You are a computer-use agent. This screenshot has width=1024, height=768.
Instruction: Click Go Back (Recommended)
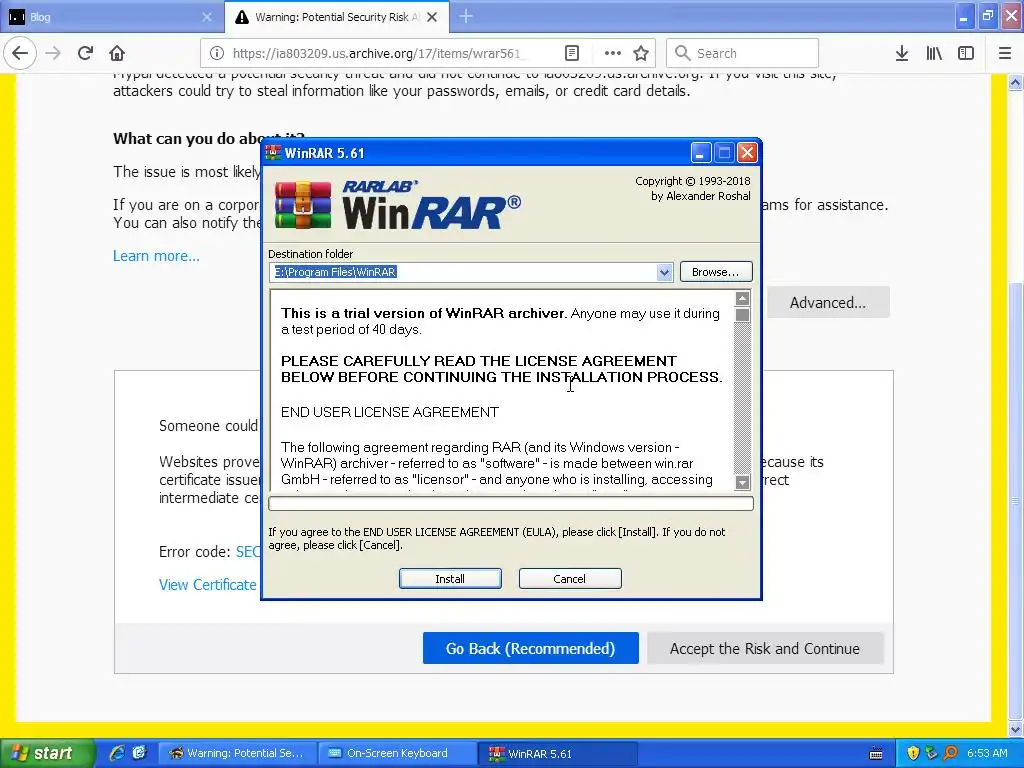click(x=530, y=648)
